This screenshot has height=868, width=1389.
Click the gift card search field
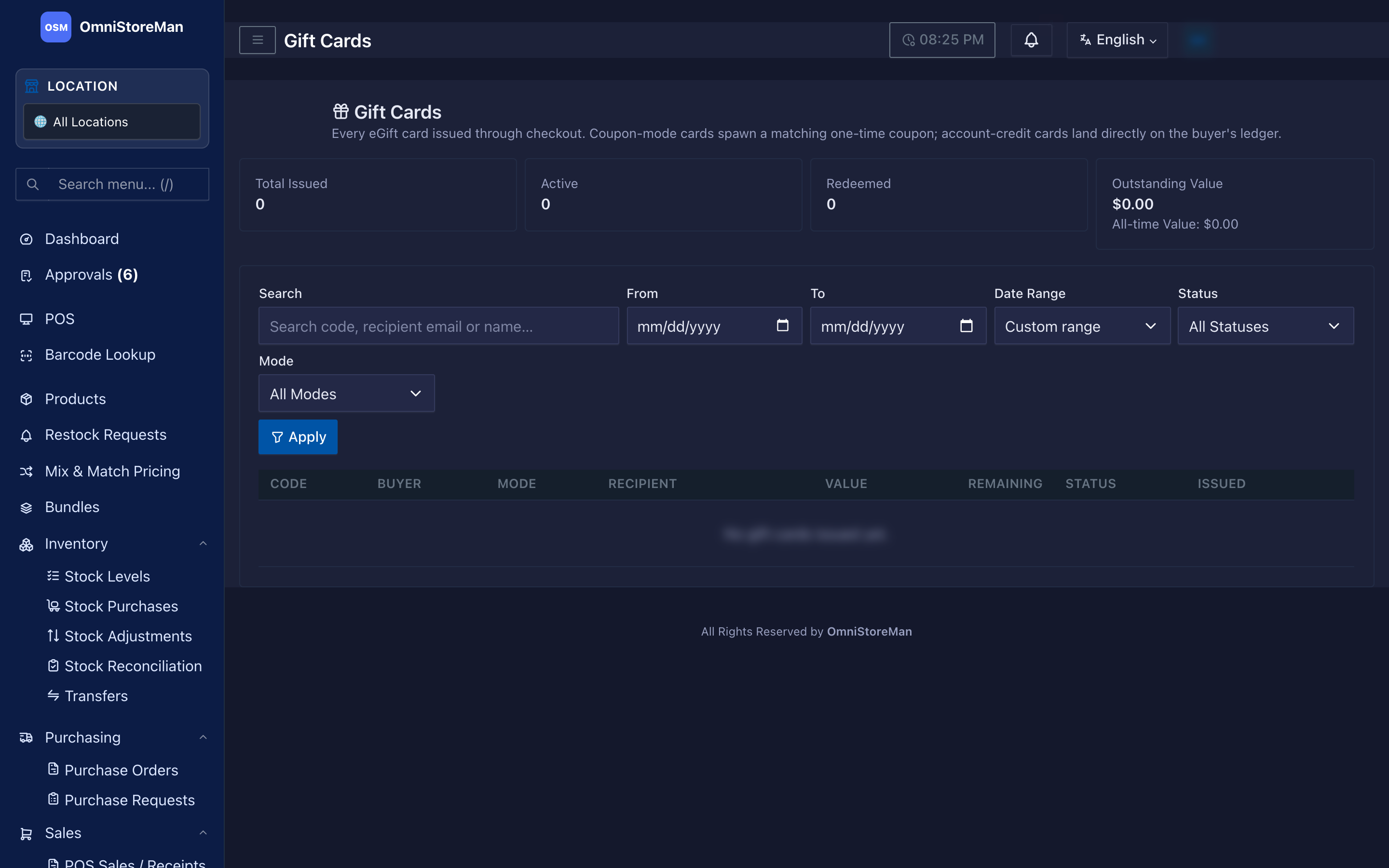click(438, 326)
